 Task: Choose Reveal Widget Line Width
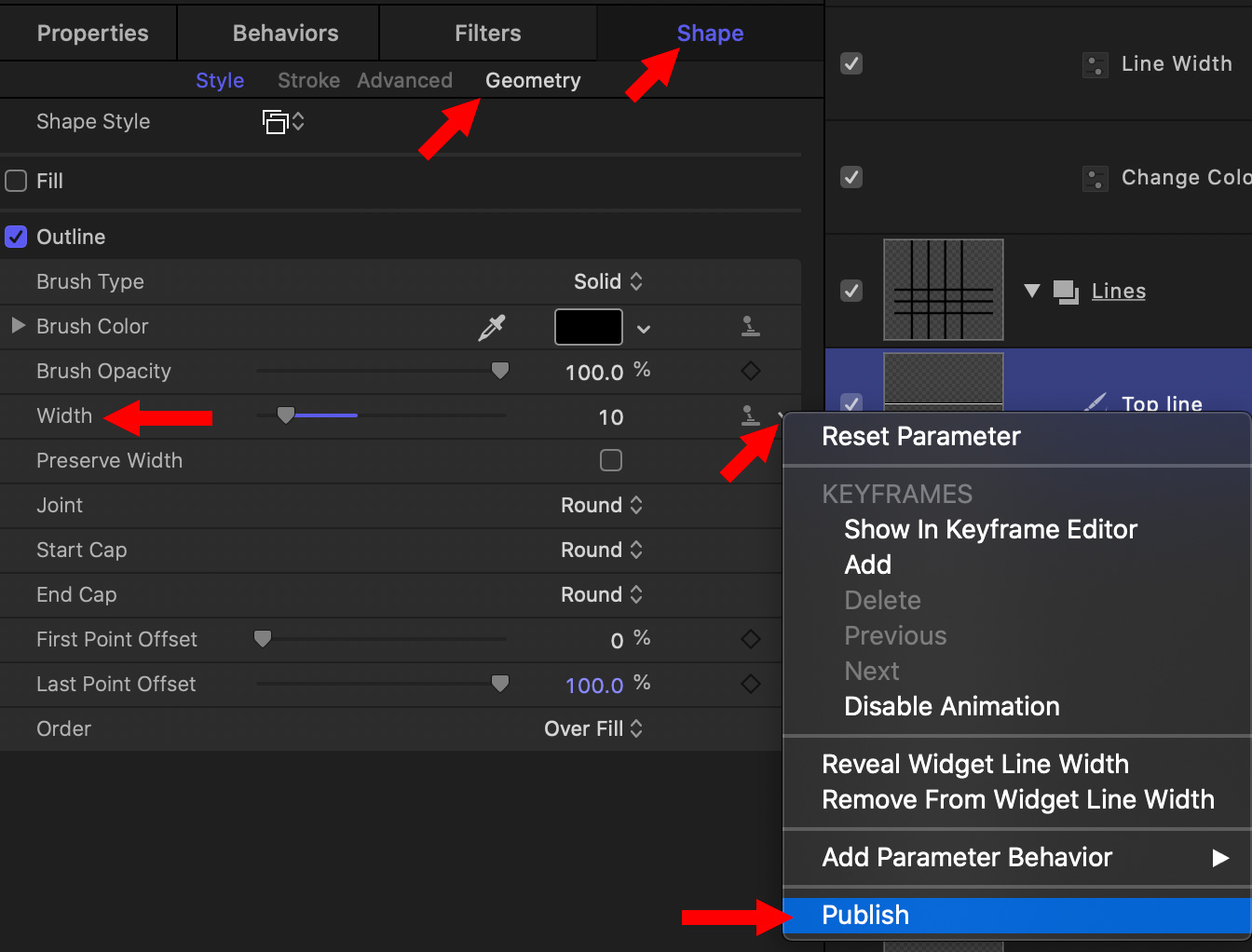[x=1017, y=765]
